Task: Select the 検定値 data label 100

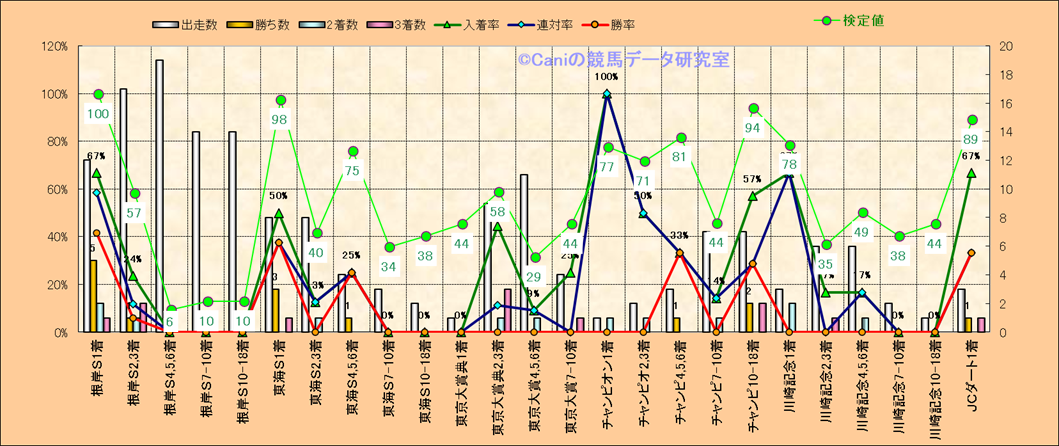Action: coord(98,114)
